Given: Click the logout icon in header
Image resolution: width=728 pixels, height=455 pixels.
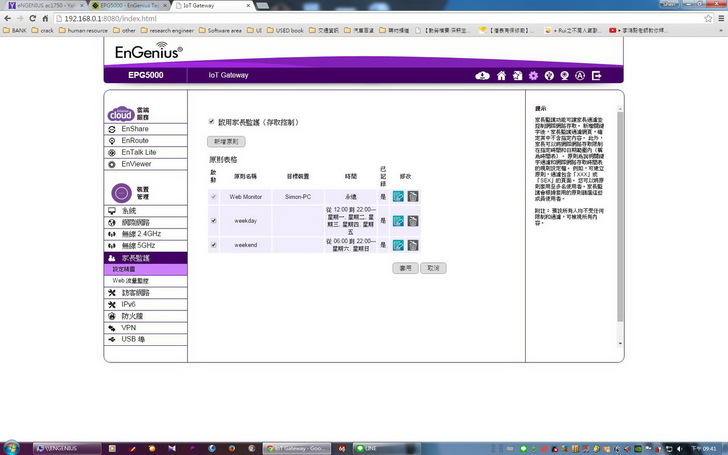Looking at the screenshot, I should coord(597,75).
